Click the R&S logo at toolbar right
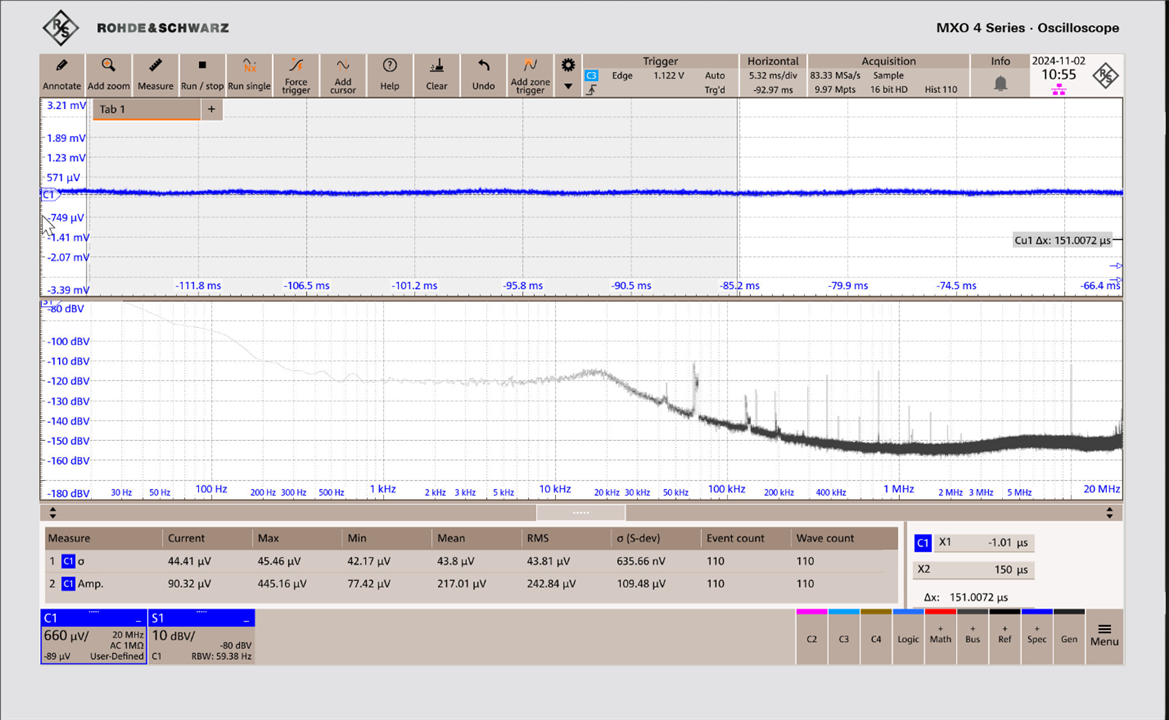The image size is (1169, 720). (x=1105, y=75)
